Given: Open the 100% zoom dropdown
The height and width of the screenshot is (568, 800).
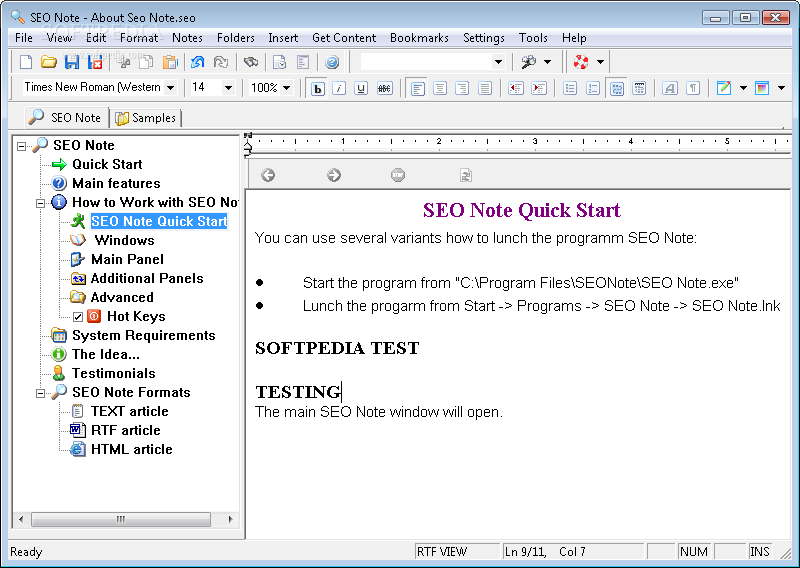Looking at the screenshot, I should (287, 88).
